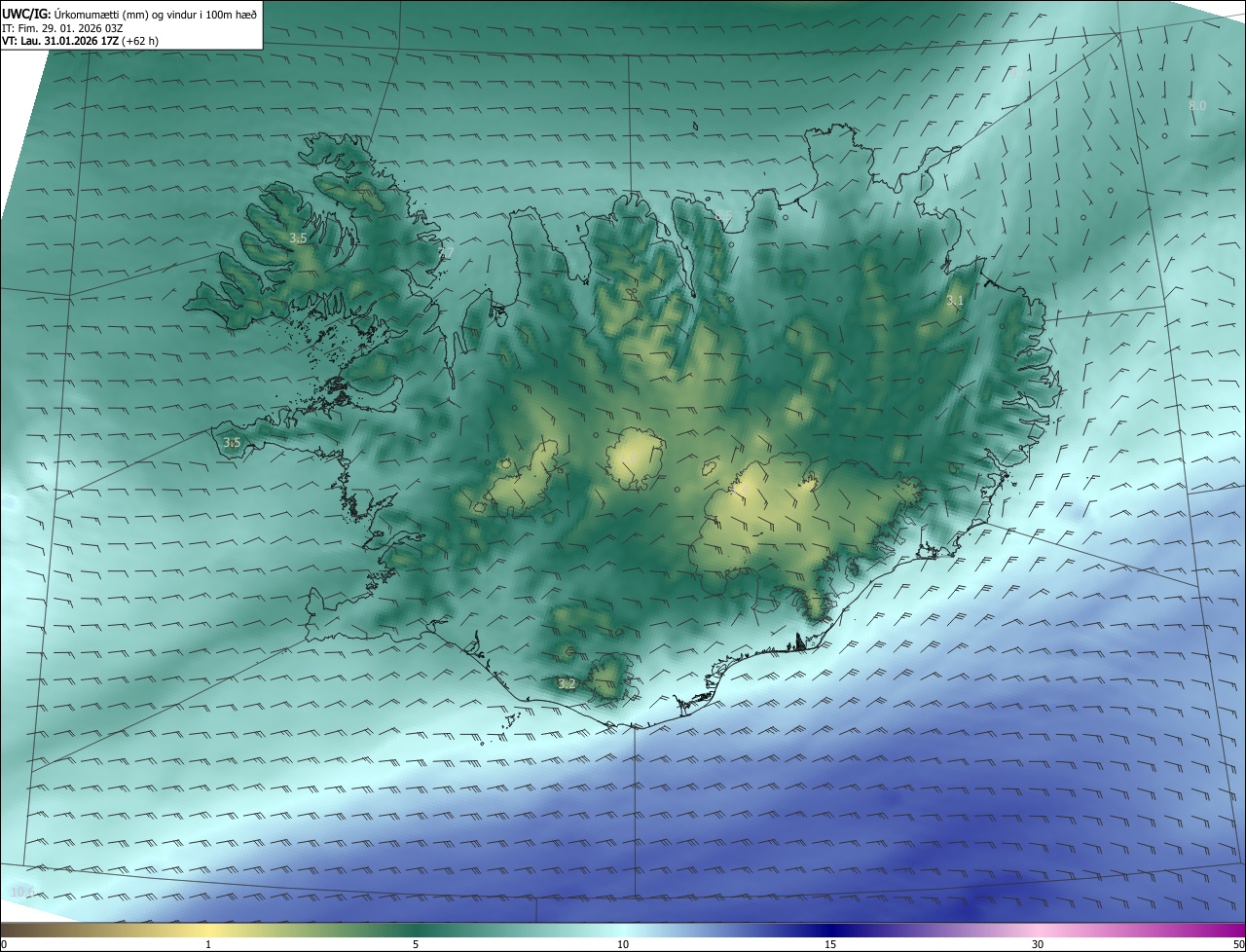The height and width of the screenshot is (952, 1246).
Task: Click the '1' tick on the colour scale
Action: click(x=208, y=944)
